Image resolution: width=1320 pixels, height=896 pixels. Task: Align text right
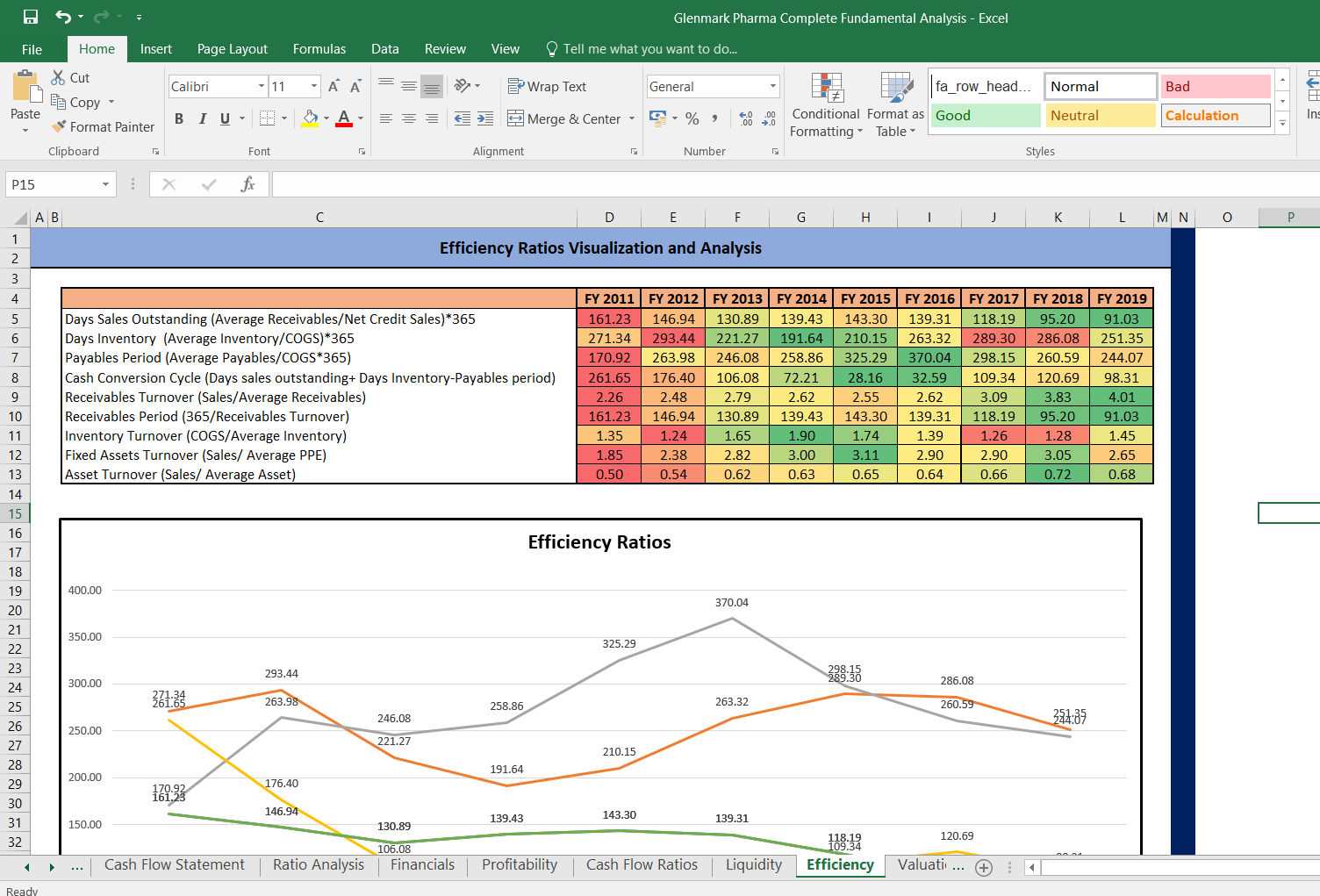tap(432, 118)
